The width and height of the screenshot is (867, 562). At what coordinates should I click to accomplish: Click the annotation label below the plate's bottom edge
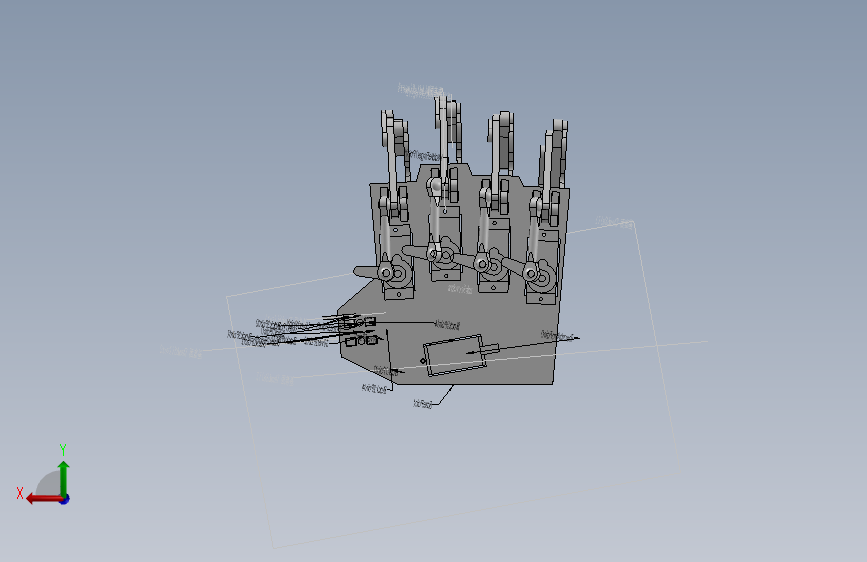pyautogui.click(x=423, y=404)
